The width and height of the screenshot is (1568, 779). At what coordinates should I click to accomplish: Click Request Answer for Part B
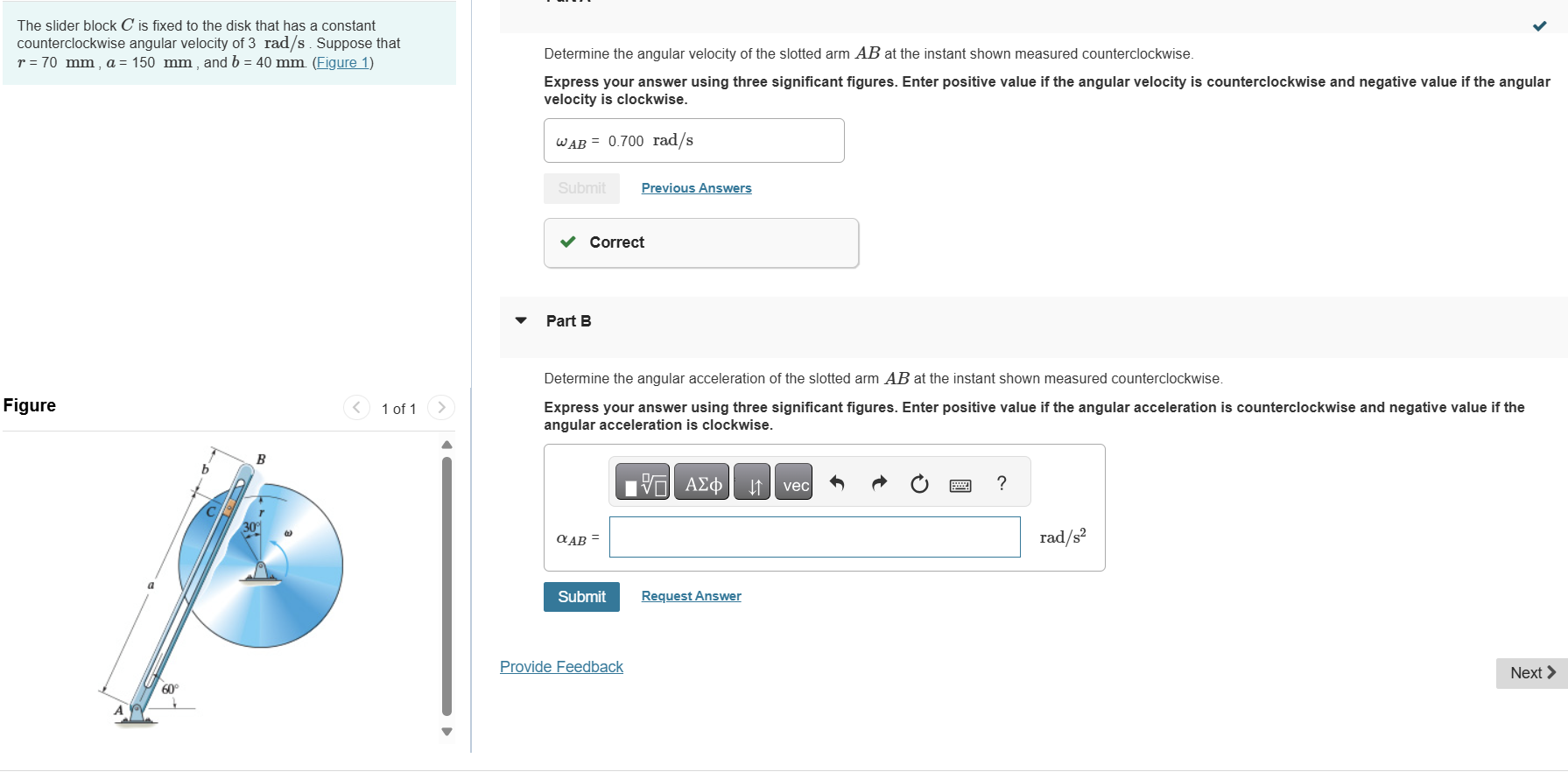pos(690,595)
